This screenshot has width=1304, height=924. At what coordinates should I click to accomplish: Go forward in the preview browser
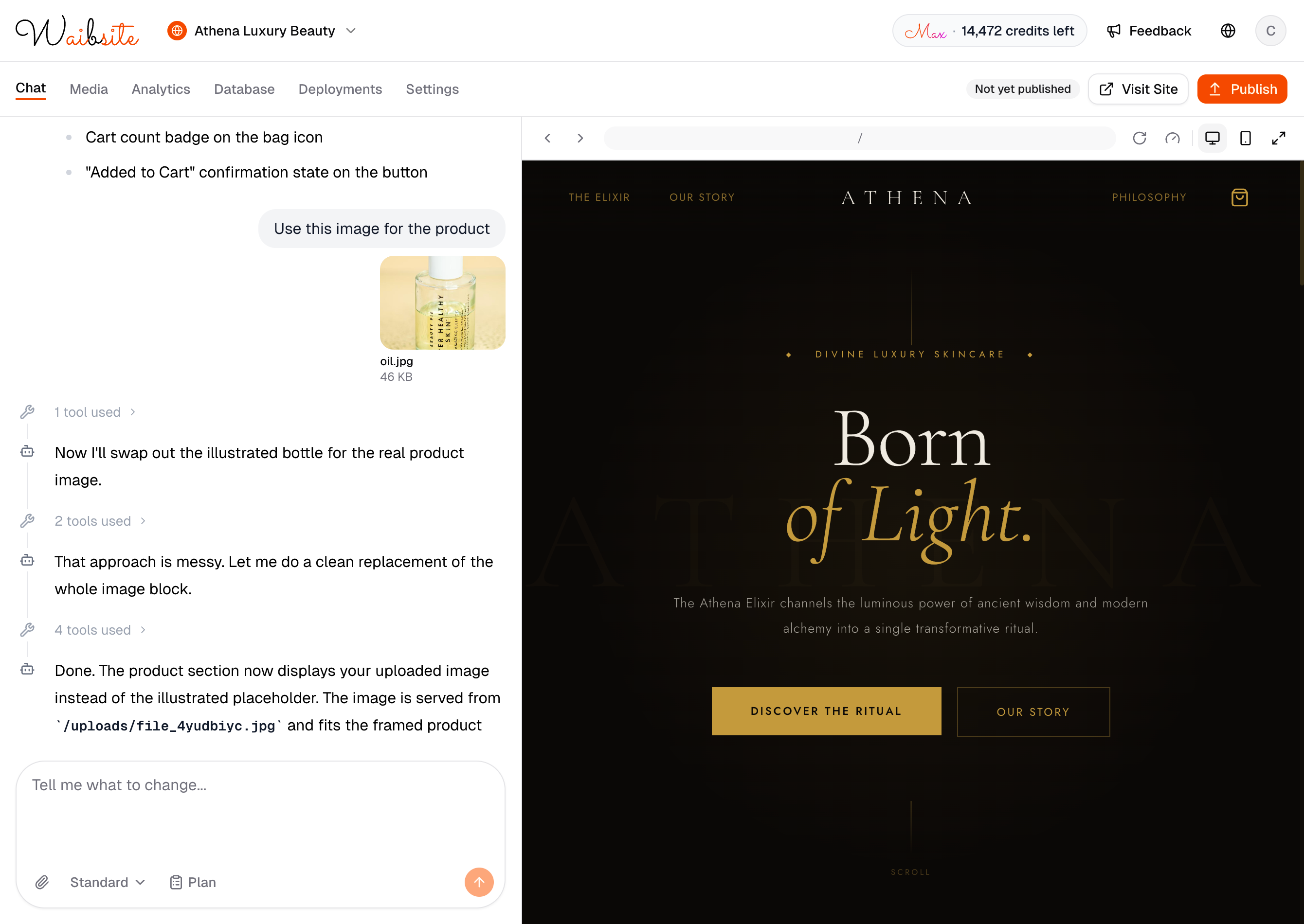tap(580, 138)
